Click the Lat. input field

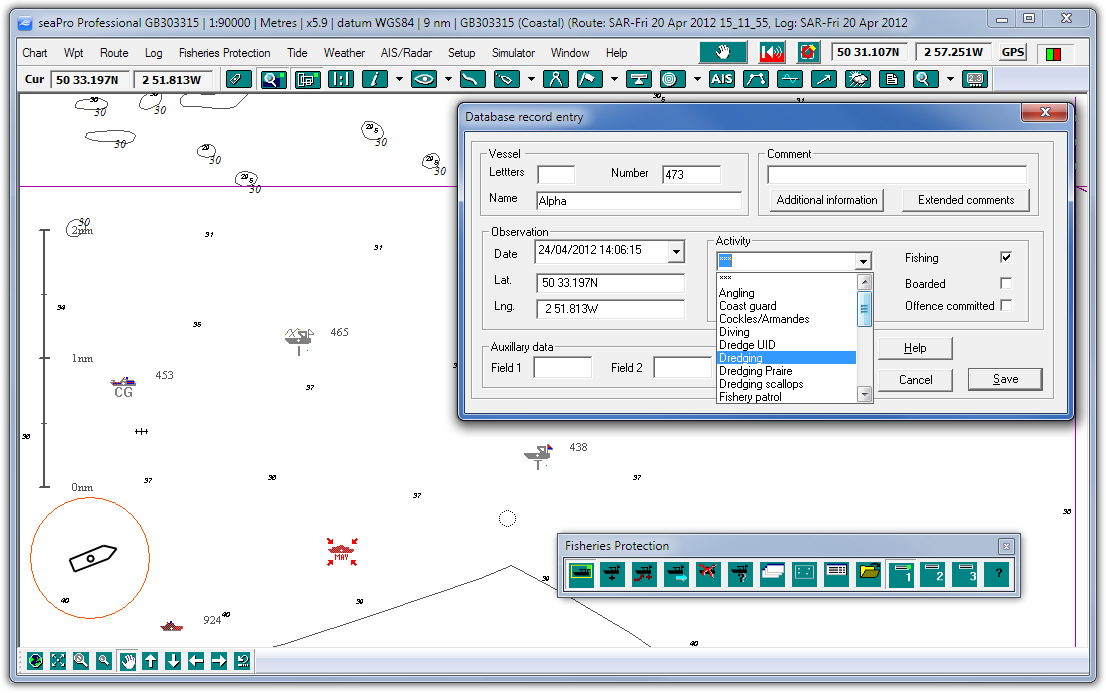pyautogui.click(x=610, y=283)
